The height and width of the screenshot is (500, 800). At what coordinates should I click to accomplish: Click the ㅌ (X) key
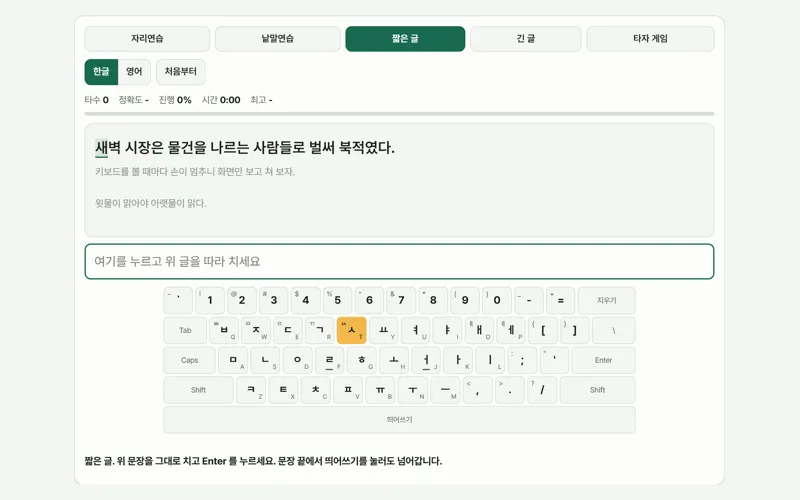pyautogui.click(x=283, y=390)
